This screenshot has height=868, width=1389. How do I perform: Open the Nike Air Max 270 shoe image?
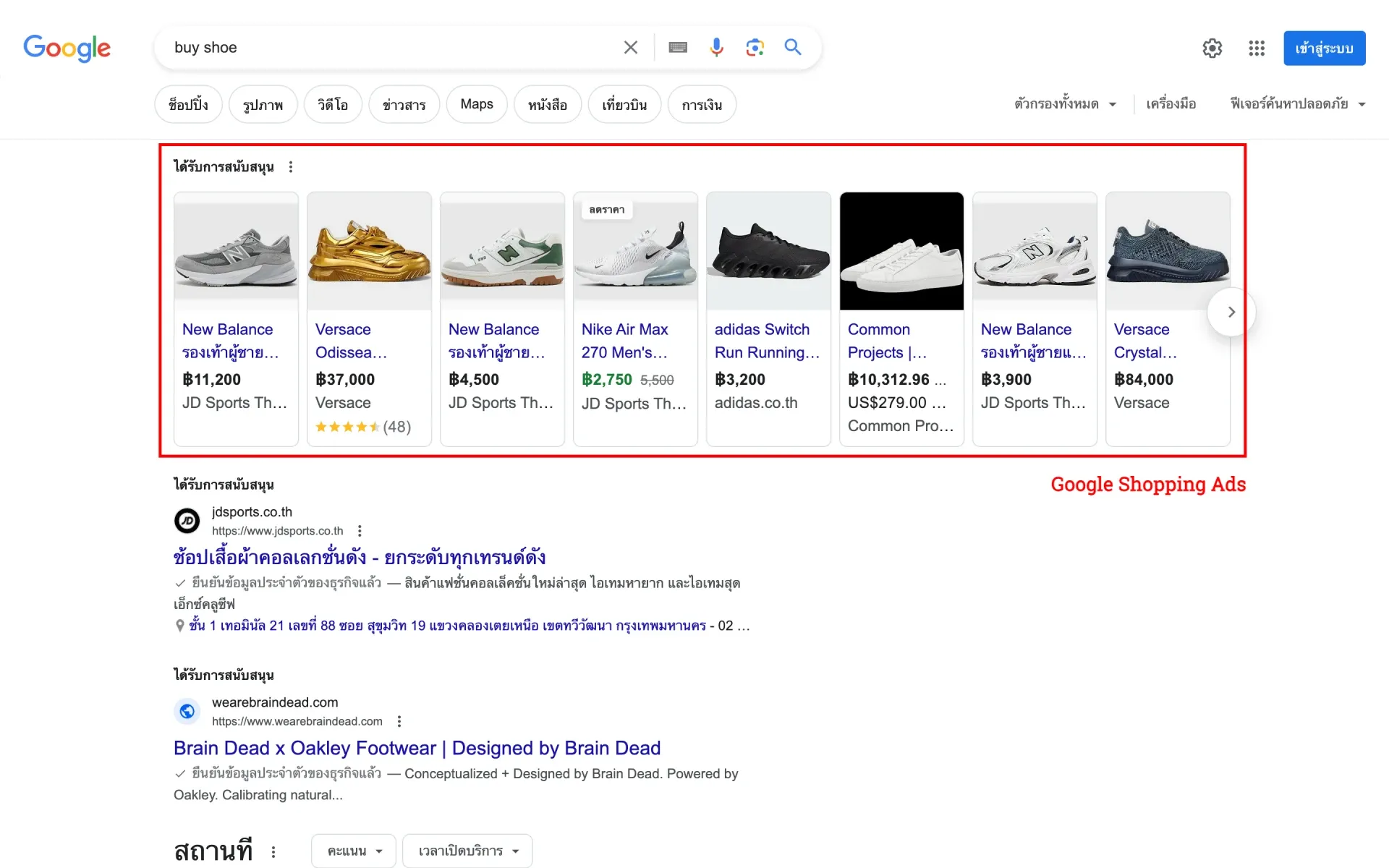pyautogui.click(x=635, y=251)
